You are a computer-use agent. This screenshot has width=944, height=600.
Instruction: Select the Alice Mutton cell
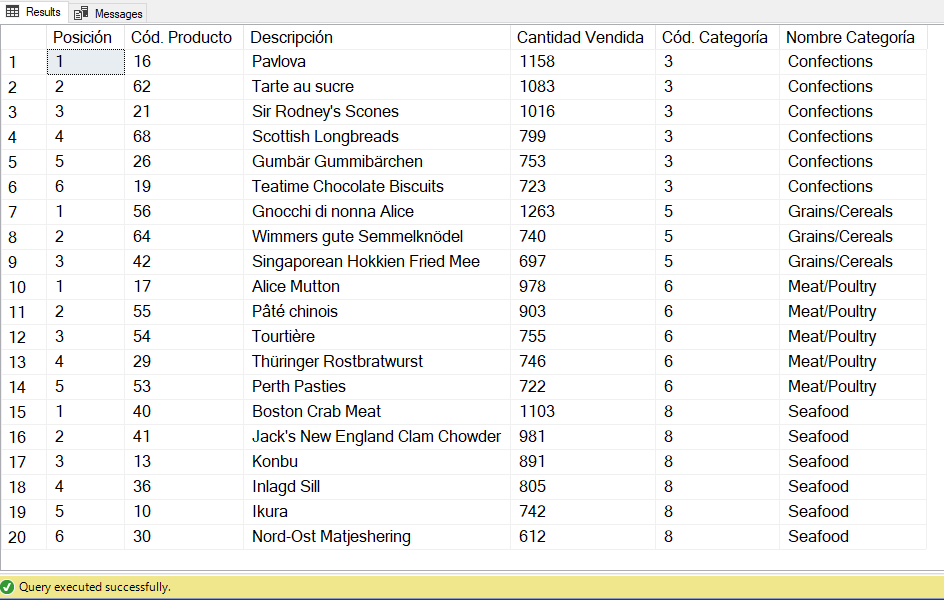click(377, 286)
